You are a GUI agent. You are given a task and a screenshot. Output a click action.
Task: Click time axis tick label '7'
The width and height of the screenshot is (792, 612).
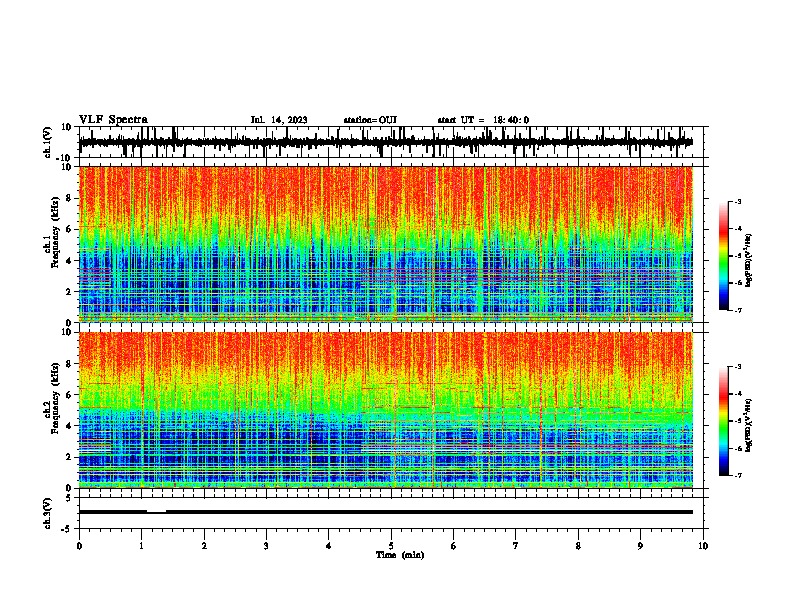pos(516,546)
